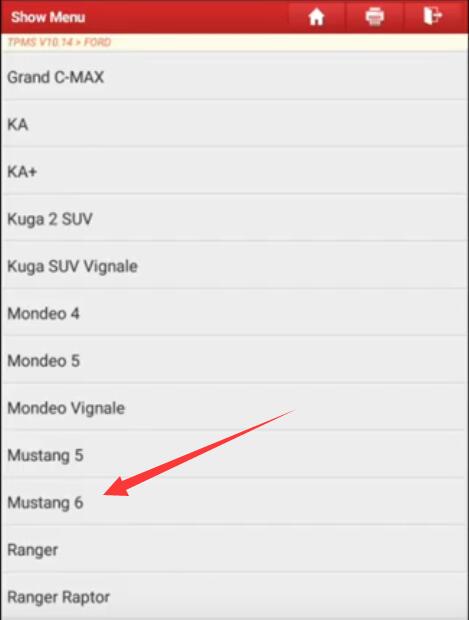Click the Exit icon in header
469x620 pixels.
(x=432, y=17)
